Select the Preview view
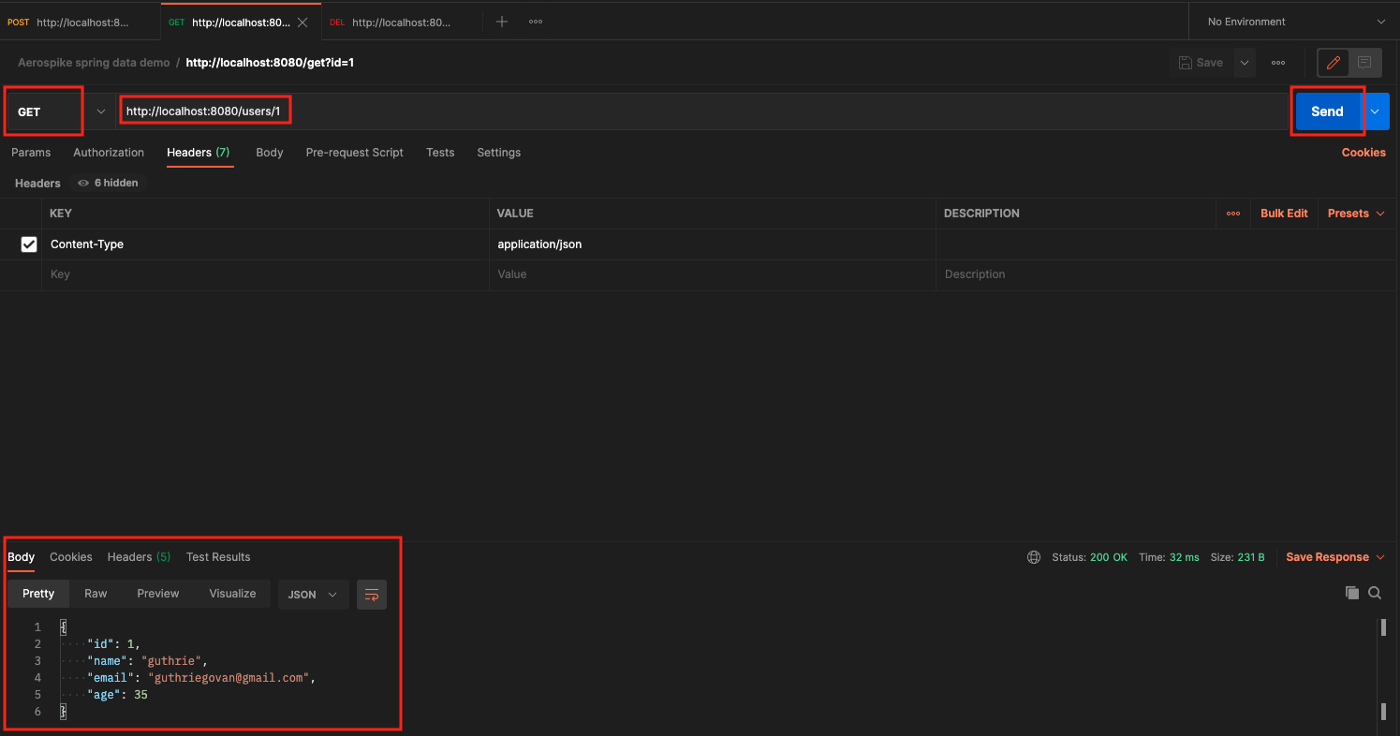Image resolution: width=1400 pixels, height=736 pixels. (158, 593)
